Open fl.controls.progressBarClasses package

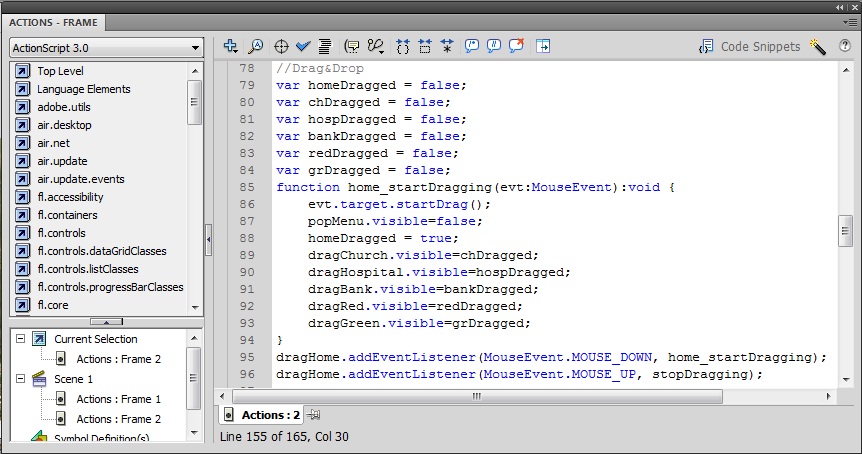(x=110, y=287)
